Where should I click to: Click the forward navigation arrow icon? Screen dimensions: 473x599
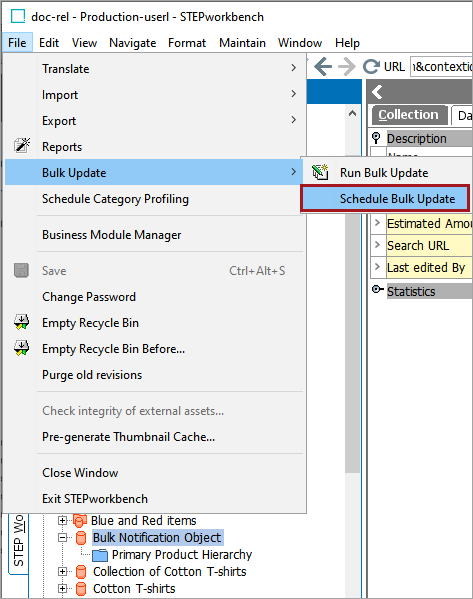(347, 67)
